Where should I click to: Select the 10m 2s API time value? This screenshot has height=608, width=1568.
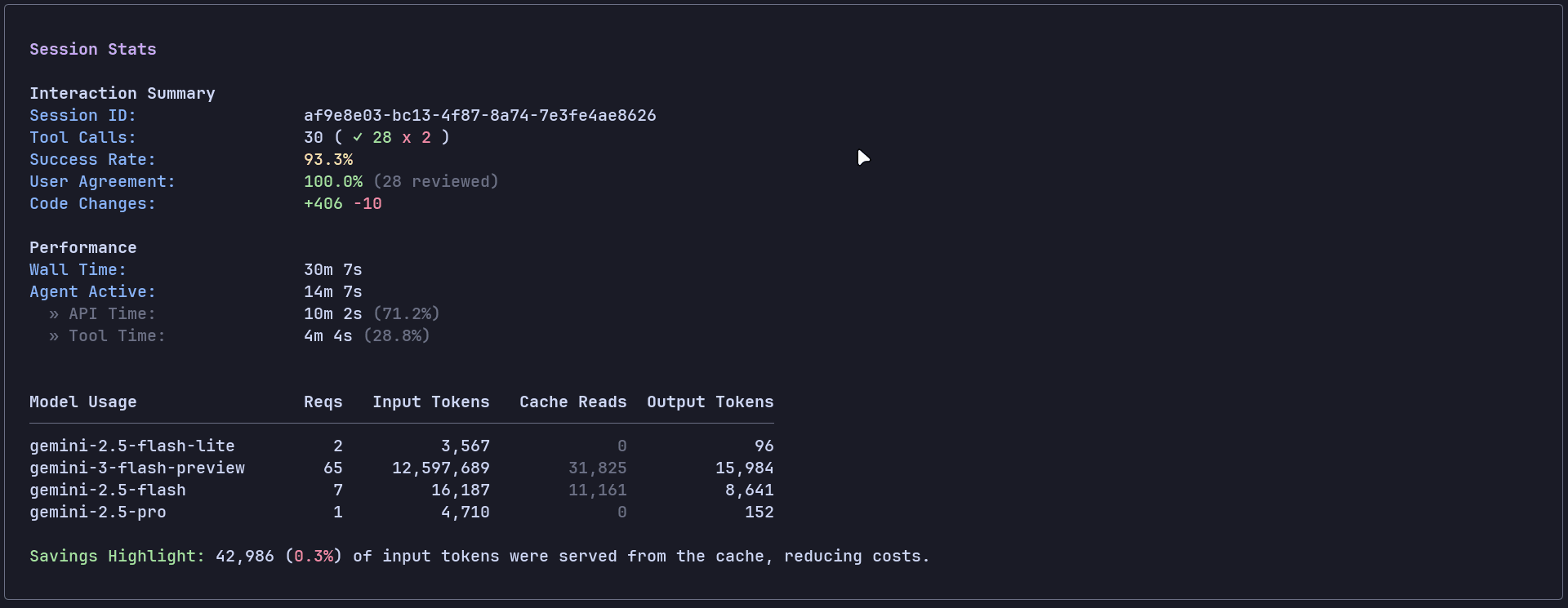click(x=333, y=313)
